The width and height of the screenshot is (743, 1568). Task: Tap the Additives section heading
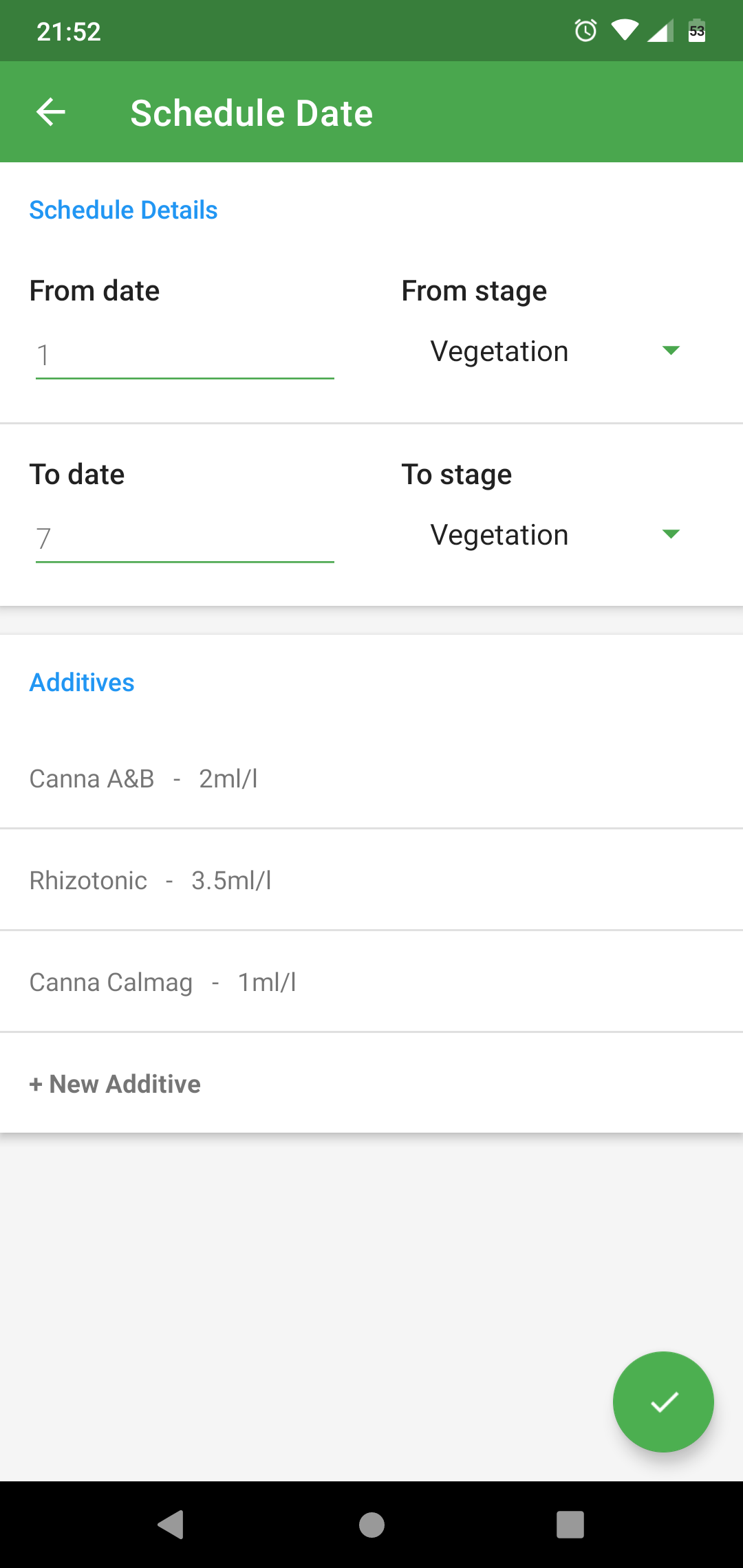tap(82, 682)
